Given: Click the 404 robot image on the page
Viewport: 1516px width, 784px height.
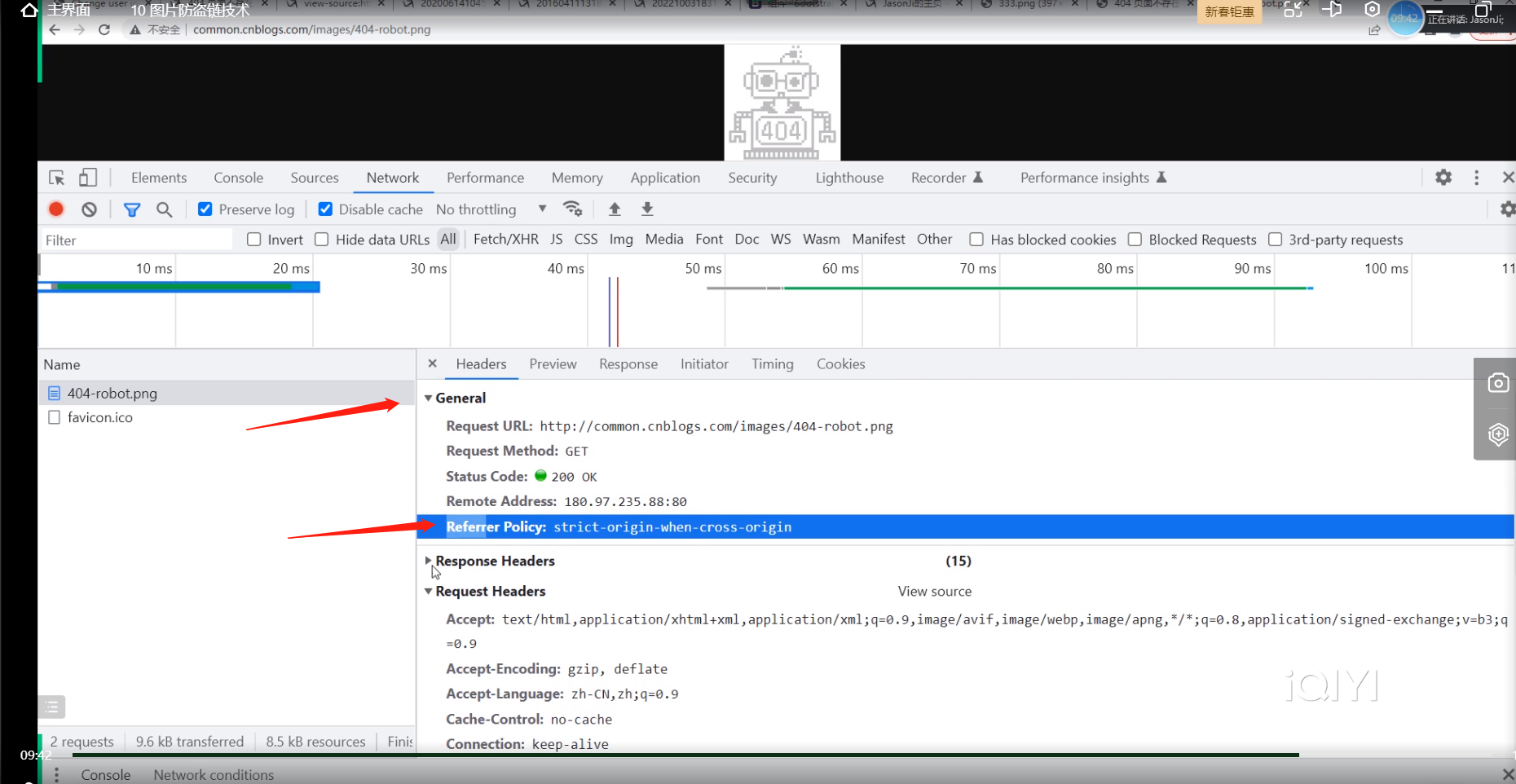Looking at the screenshot, I should 782,103.
